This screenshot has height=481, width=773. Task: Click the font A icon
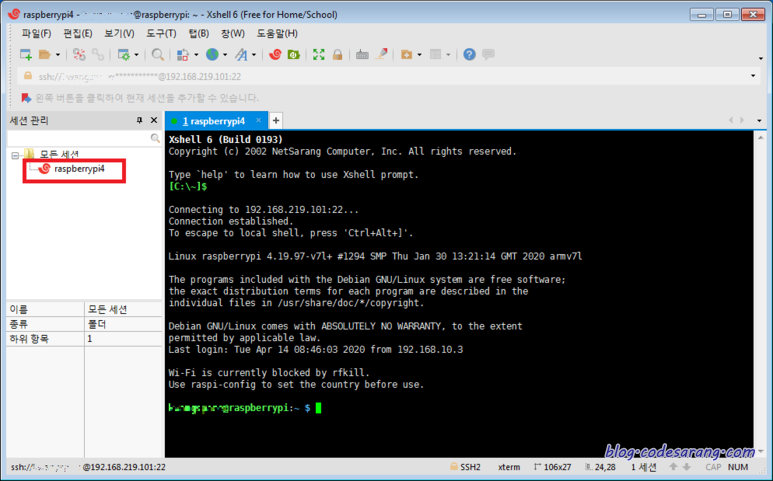click(241, 55)
